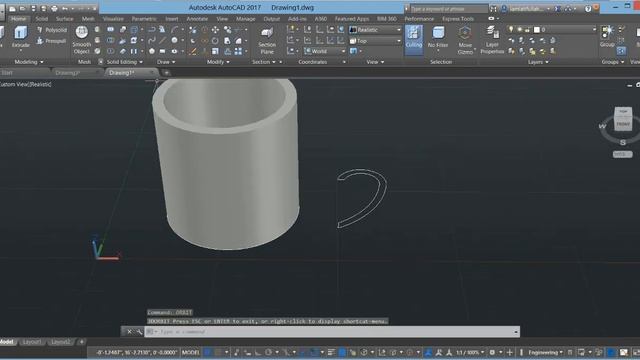The image size is (640, 360).
Task: Click the Custom View Realistic viewport label
Action: coord(26,84)
